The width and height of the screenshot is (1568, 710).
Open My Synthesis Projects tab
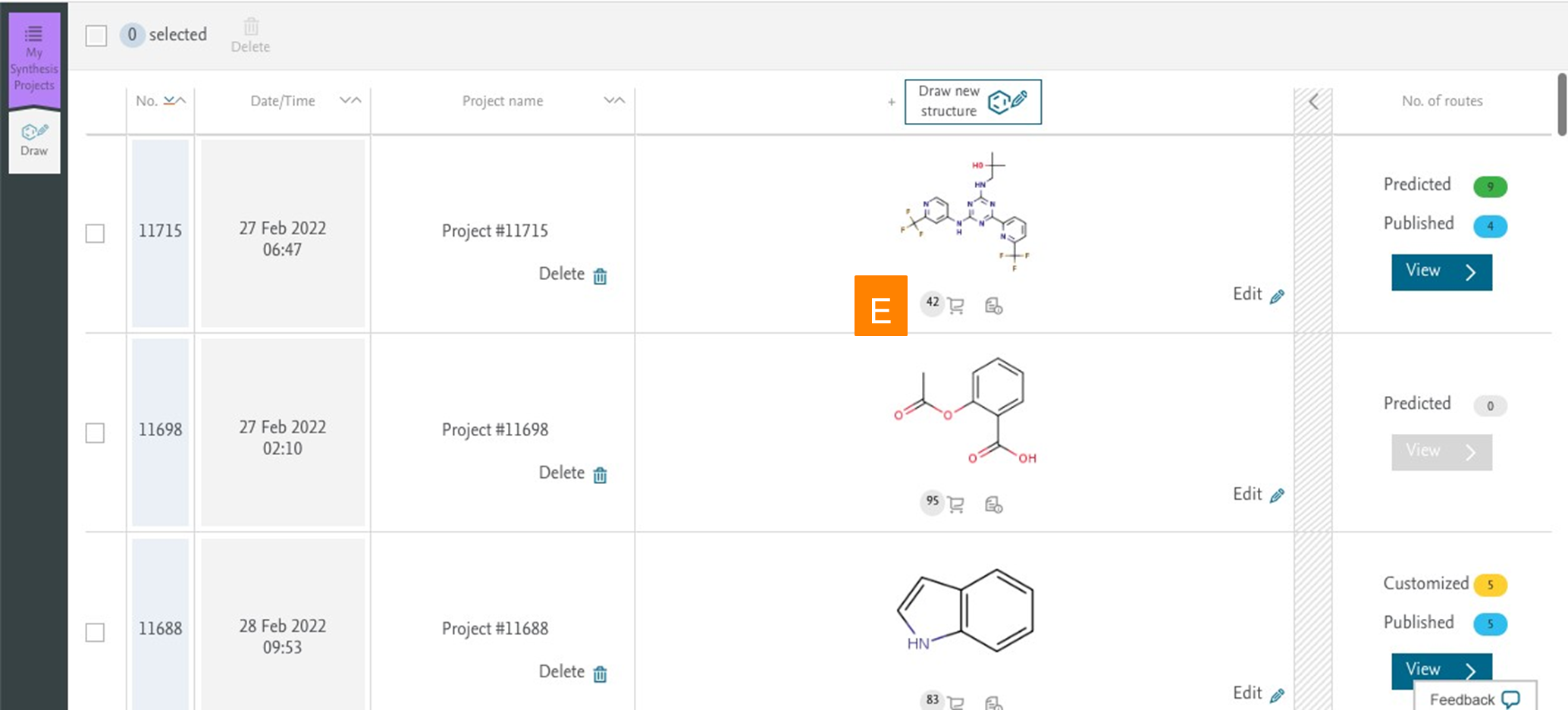[34, 58]
